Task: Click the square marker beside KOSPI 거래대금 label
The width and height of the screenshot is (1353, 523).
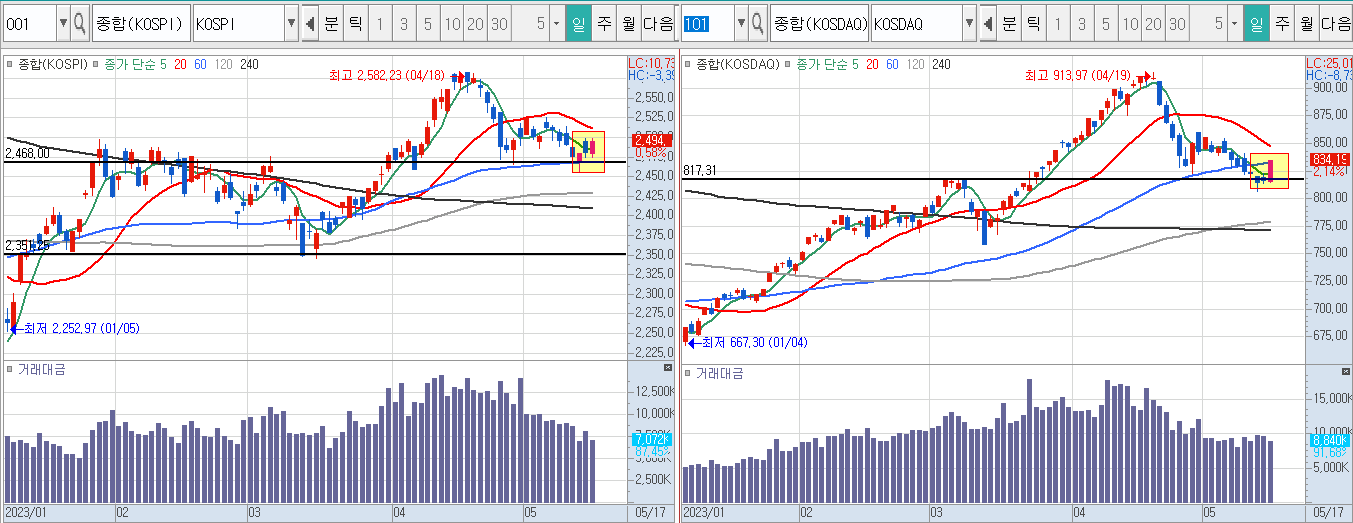Action: (10, 370)
